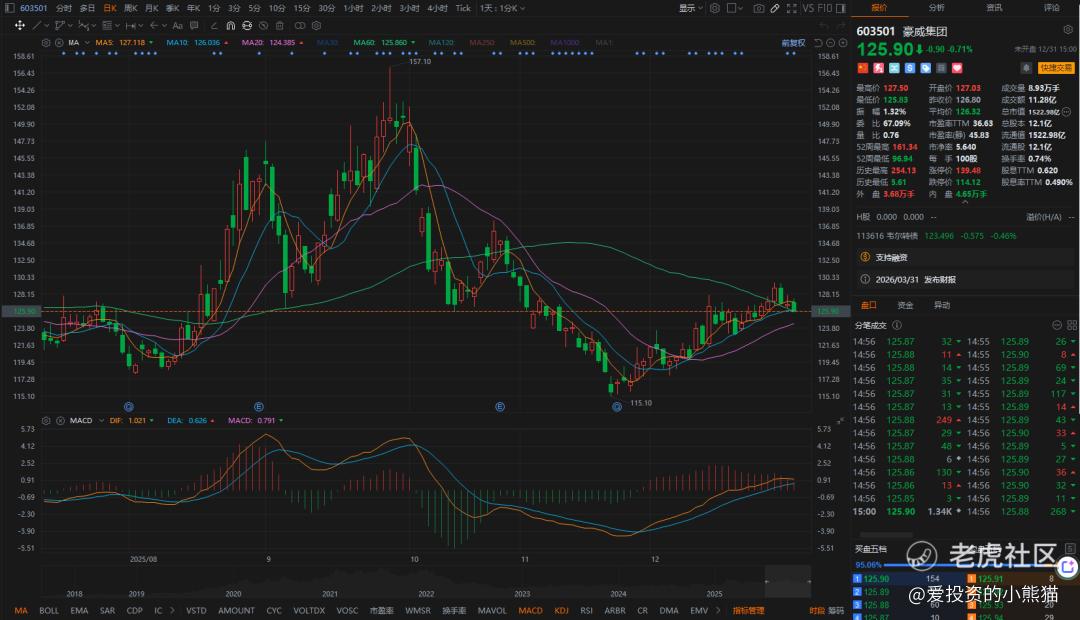This screenshot has height=620, width=1080.
Task: Click 113616 韦尔转债 convertible bond link
Action: 887,236
